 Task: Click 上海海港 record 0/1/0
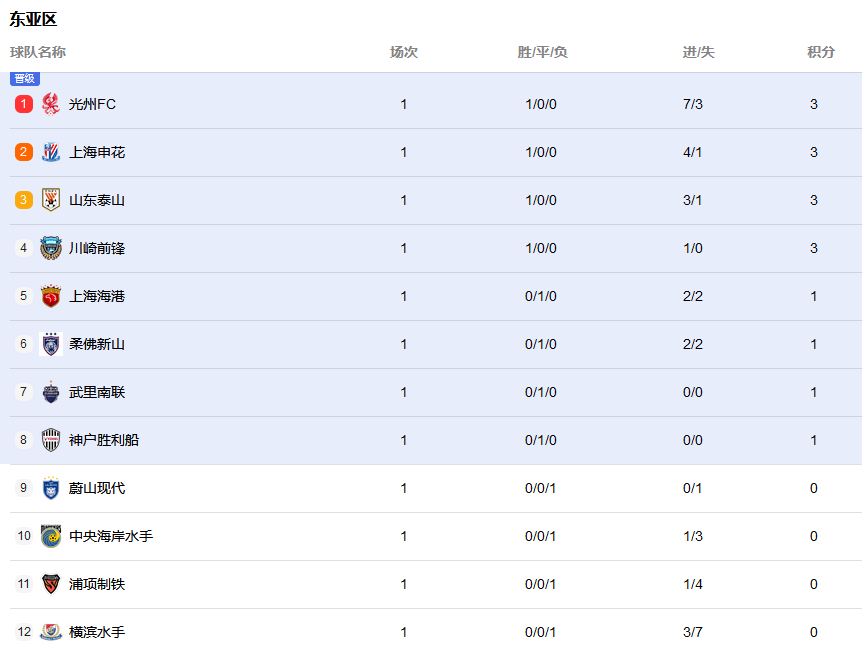coord(541,296)
